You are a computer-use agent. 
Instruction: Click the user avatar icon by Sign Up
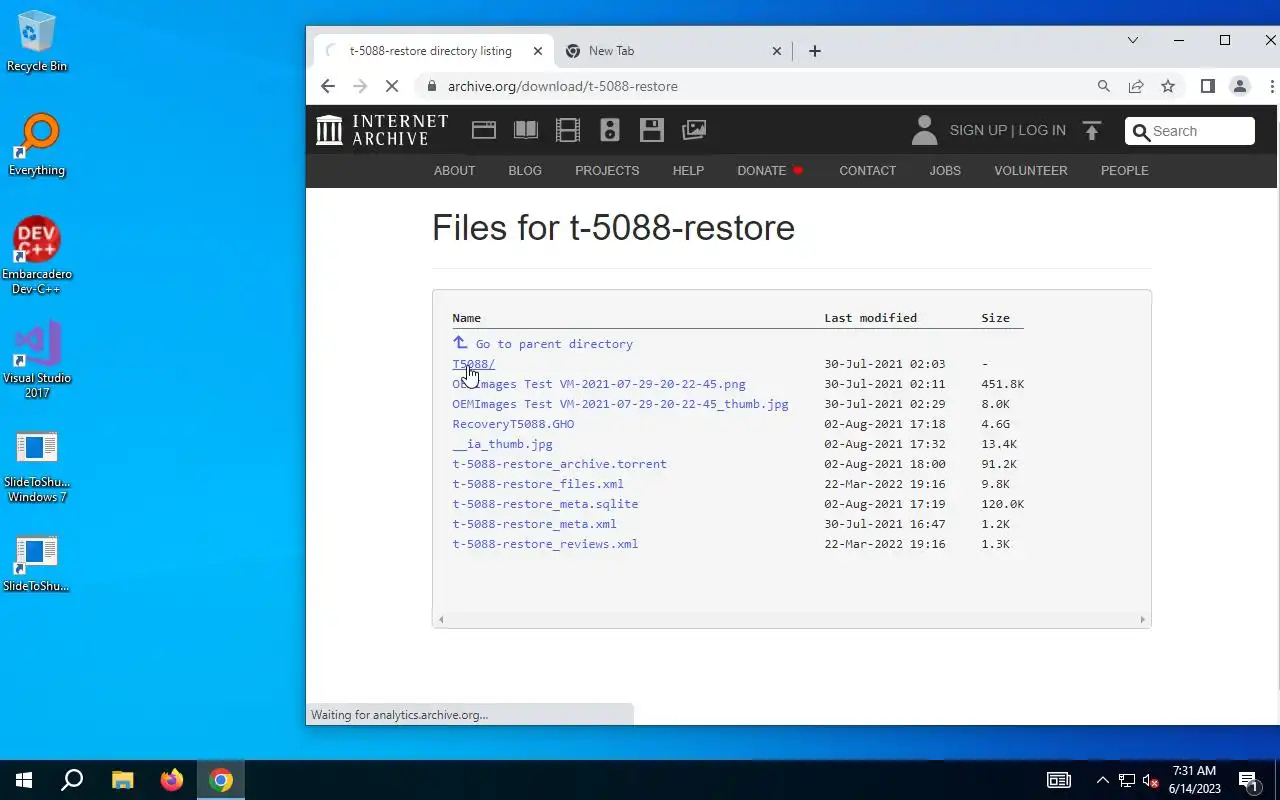[x=924, y=130]
